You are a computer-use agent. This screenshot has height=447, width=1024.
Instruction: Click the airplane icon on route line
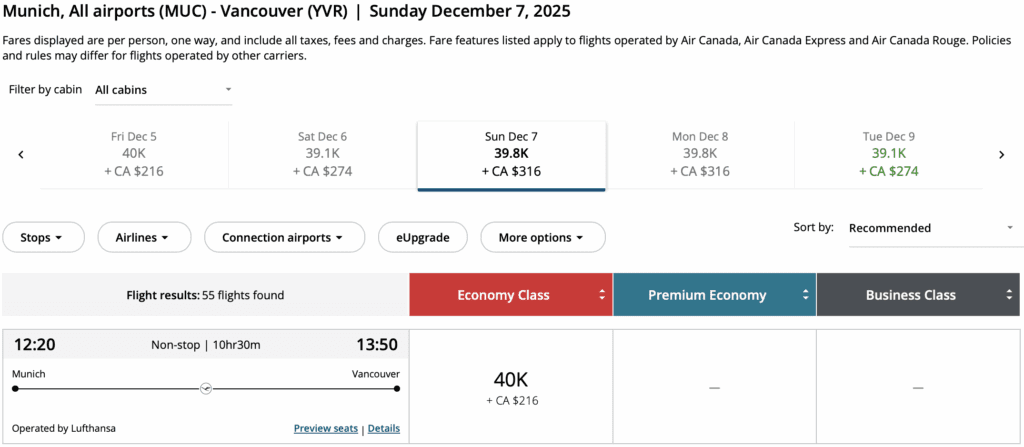coord(206,388)
